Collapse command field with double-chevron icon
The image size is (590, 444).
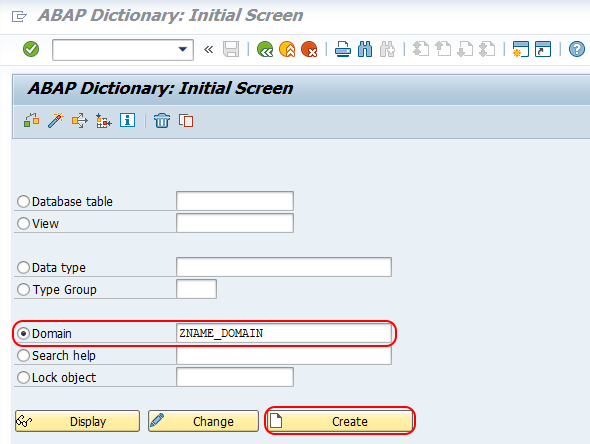pos(208,49)
